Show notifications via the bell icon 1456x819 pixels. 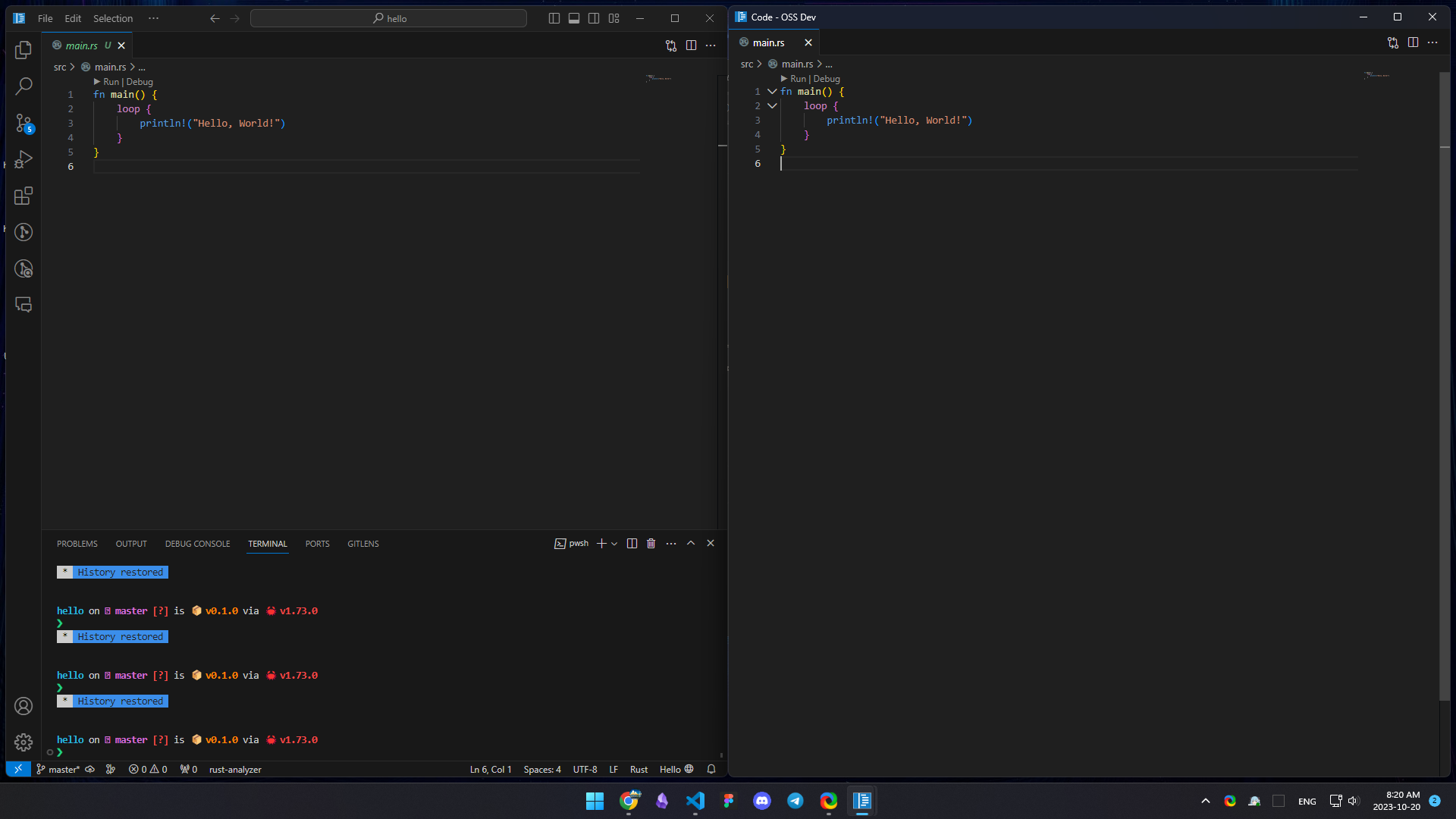pyautogui.click(x=711, y=769)
